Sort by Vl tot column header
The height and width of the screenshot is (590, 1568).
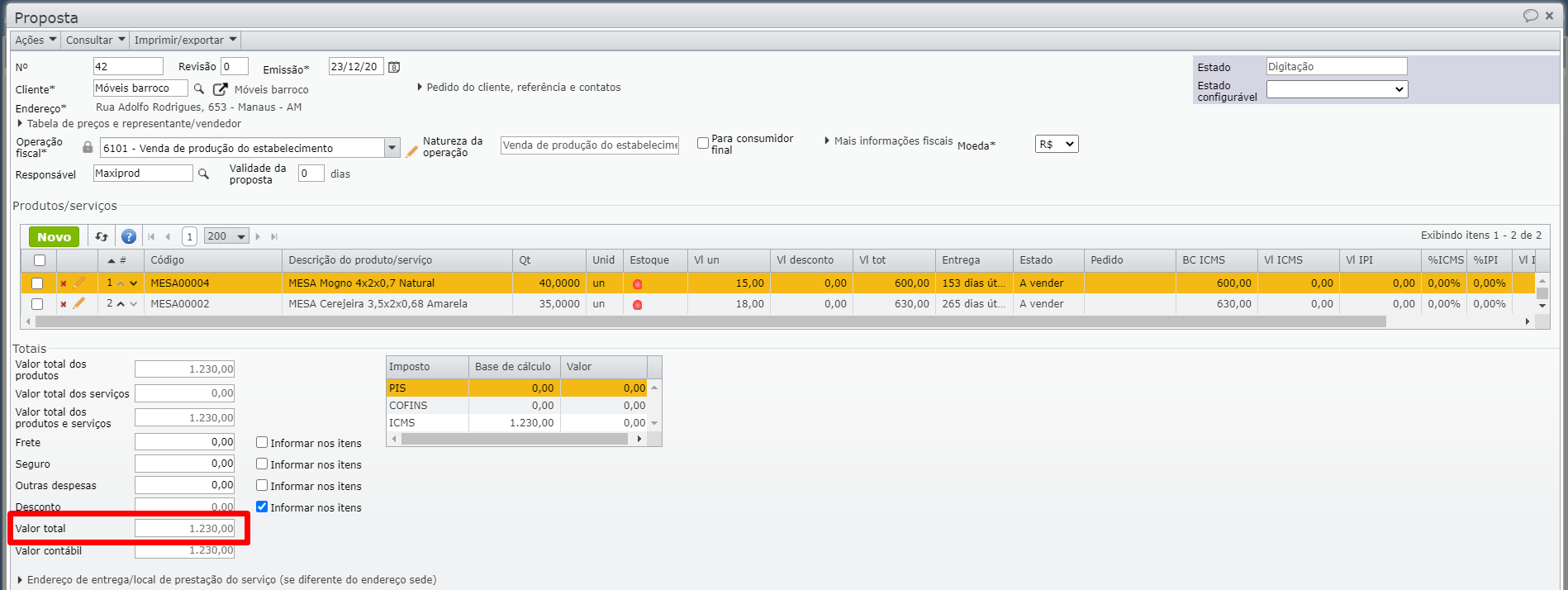[x=893, y=260]
